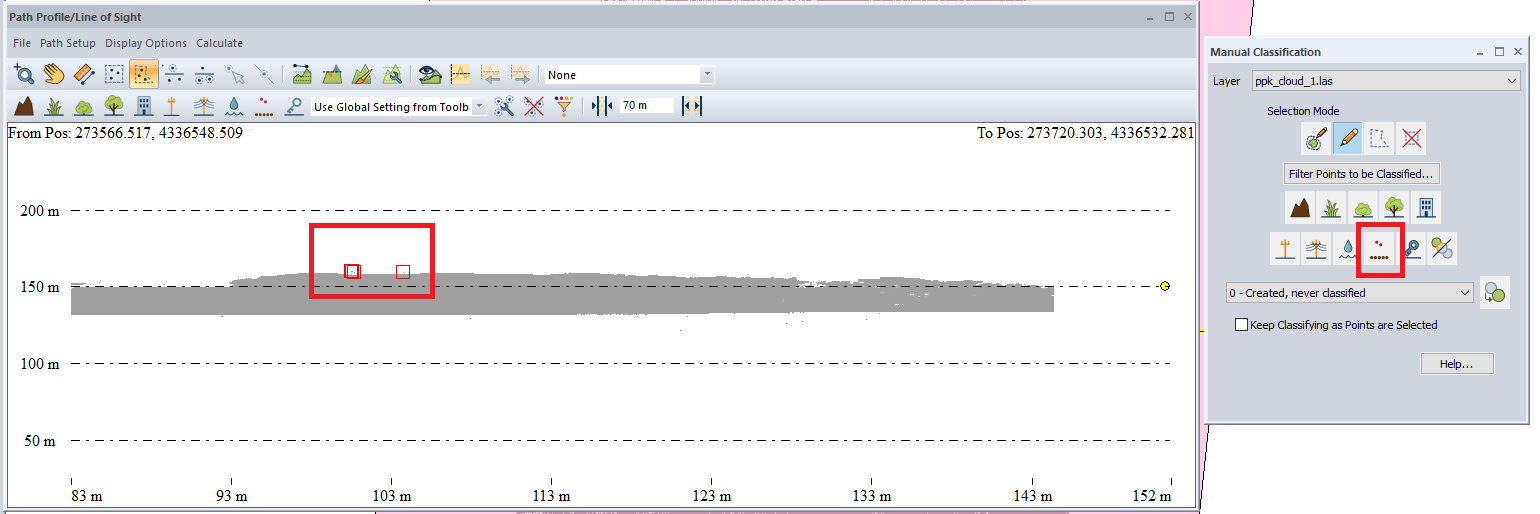Open 0 - Created, never classified dropdown
Image resolution: width=1540 pixels, height=514 pixels.
coord(1350,293)
